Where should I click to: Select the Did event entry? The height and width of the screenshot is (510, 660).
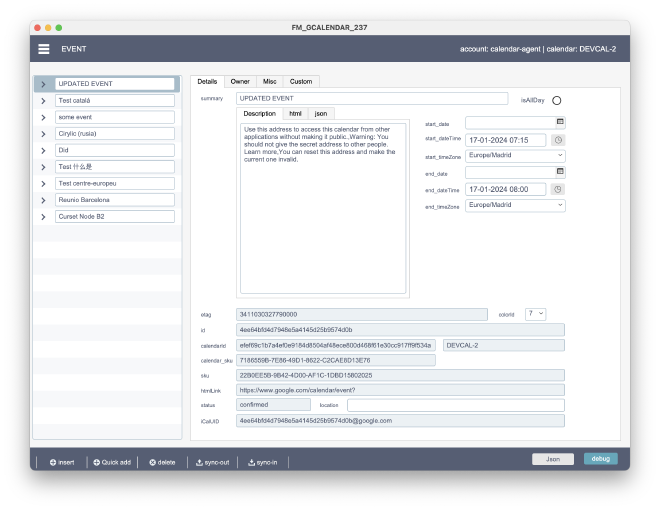click(114, 150)
